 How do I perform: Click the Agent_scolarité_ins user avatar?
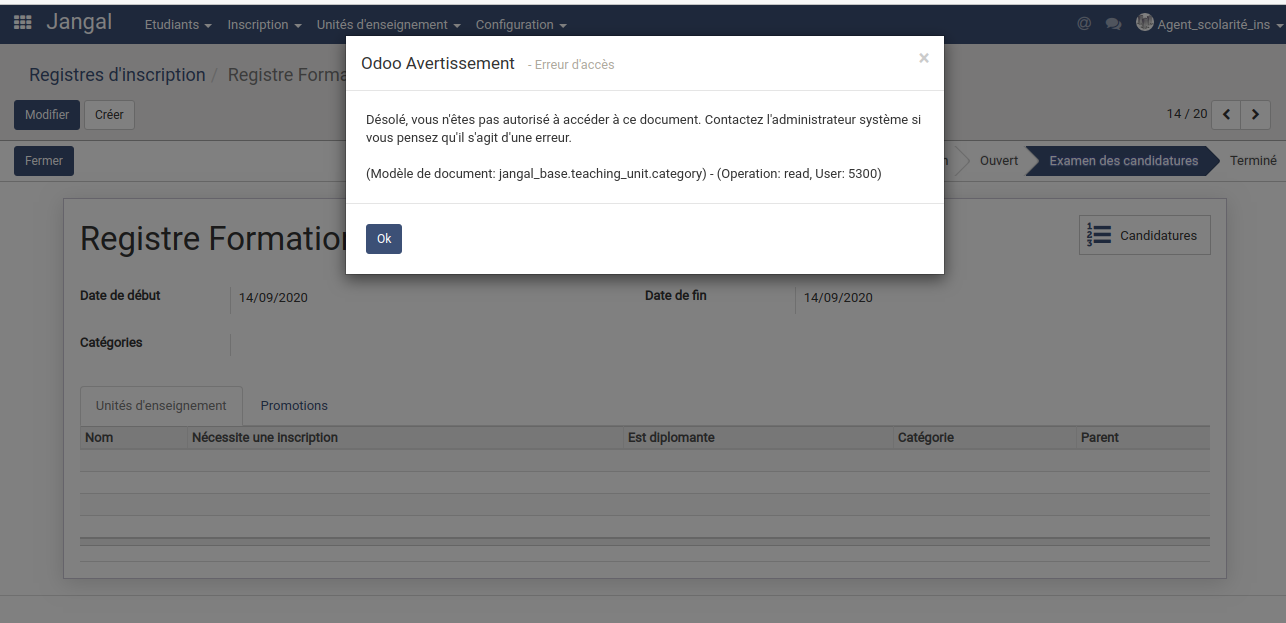click(x=1145, y=23)
